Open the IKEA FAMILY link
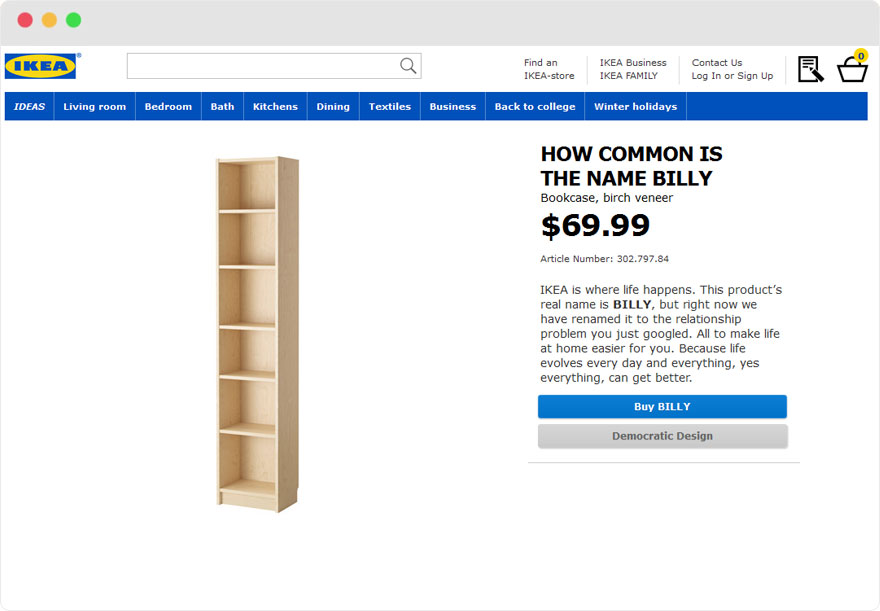 pyautogui.click(x=629, y=76)
